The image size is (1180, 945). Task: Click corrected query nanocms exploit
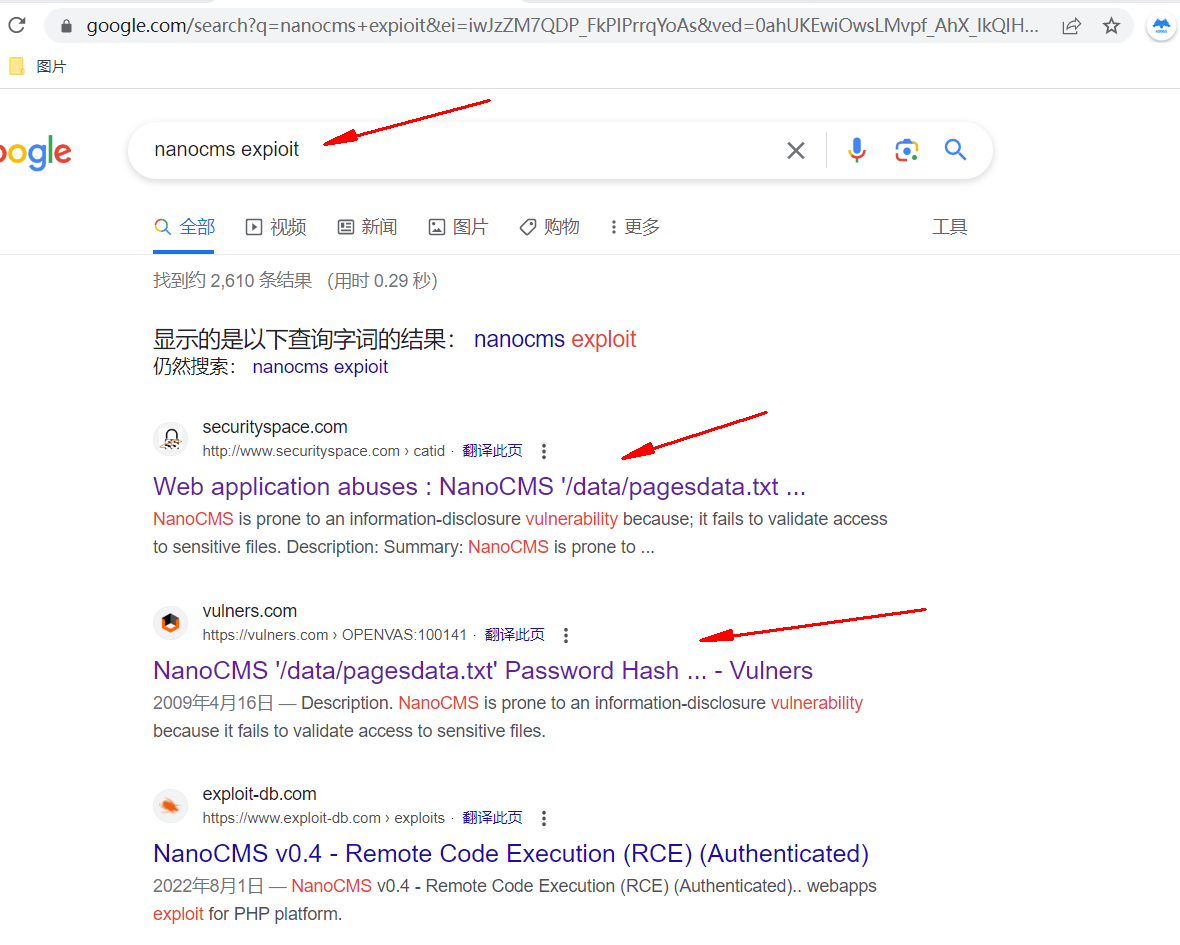tap(555, 339)
